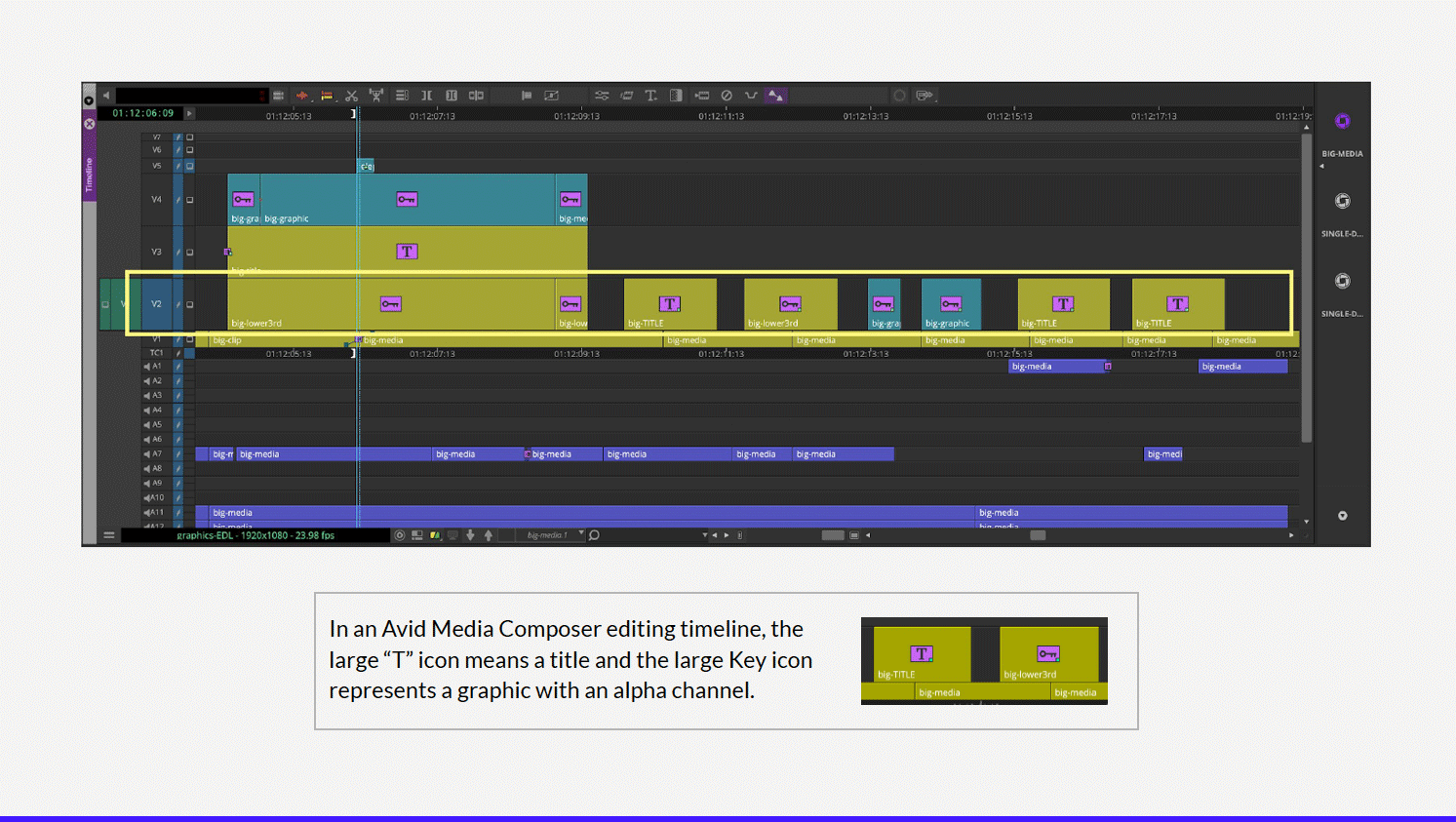Click the key icon on V4 big-graphic clip
Image resolution: width=1456 pixels, height=822 pixels.
click(x=407, y=199)
